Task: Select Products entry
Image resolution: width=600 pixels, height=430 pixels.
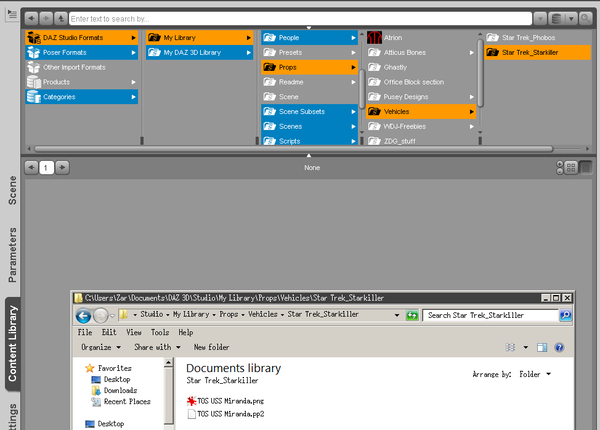Action: pos(82,82)
